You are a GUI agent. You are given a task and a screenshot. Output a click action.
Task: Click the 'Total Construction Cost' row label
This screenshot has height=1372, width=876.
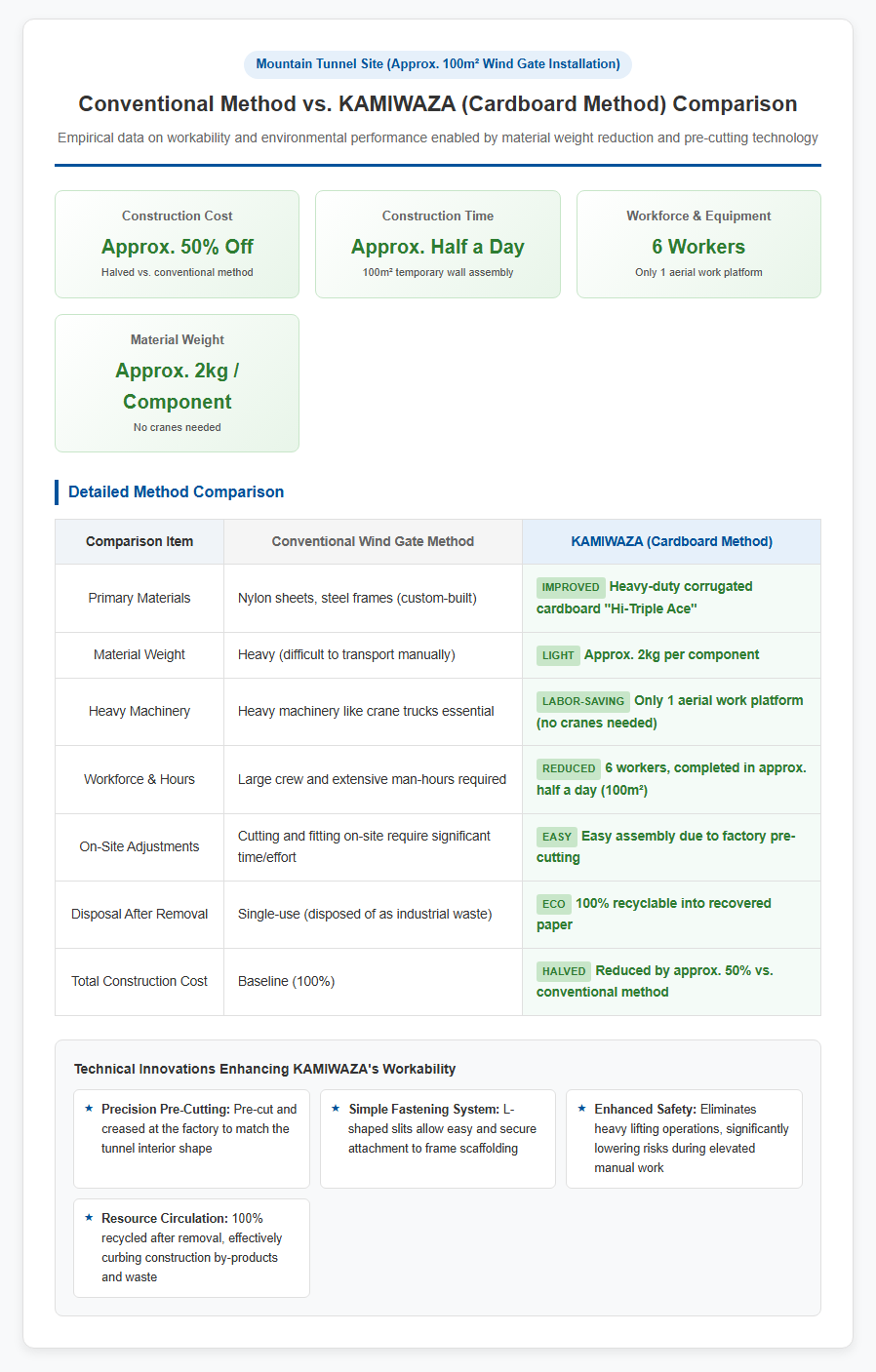pyautogui.click(x=139, y=981)
